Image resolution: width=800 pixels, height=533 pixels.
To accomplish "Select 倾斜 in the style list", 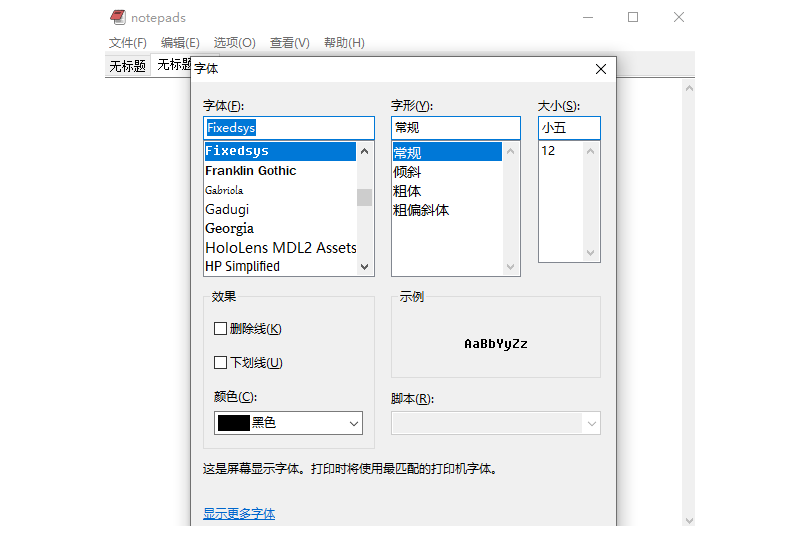I will [447, 172].
